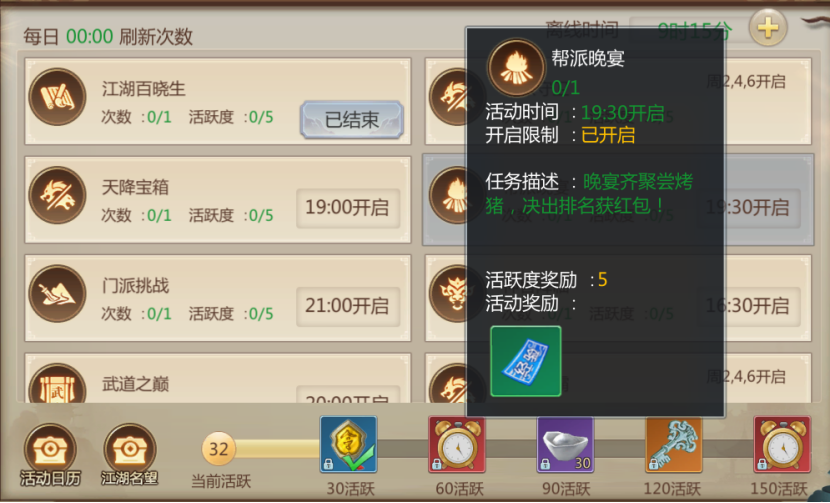
Task: Select the 60活跃 alarm clock reward
Action: point(457,444)
